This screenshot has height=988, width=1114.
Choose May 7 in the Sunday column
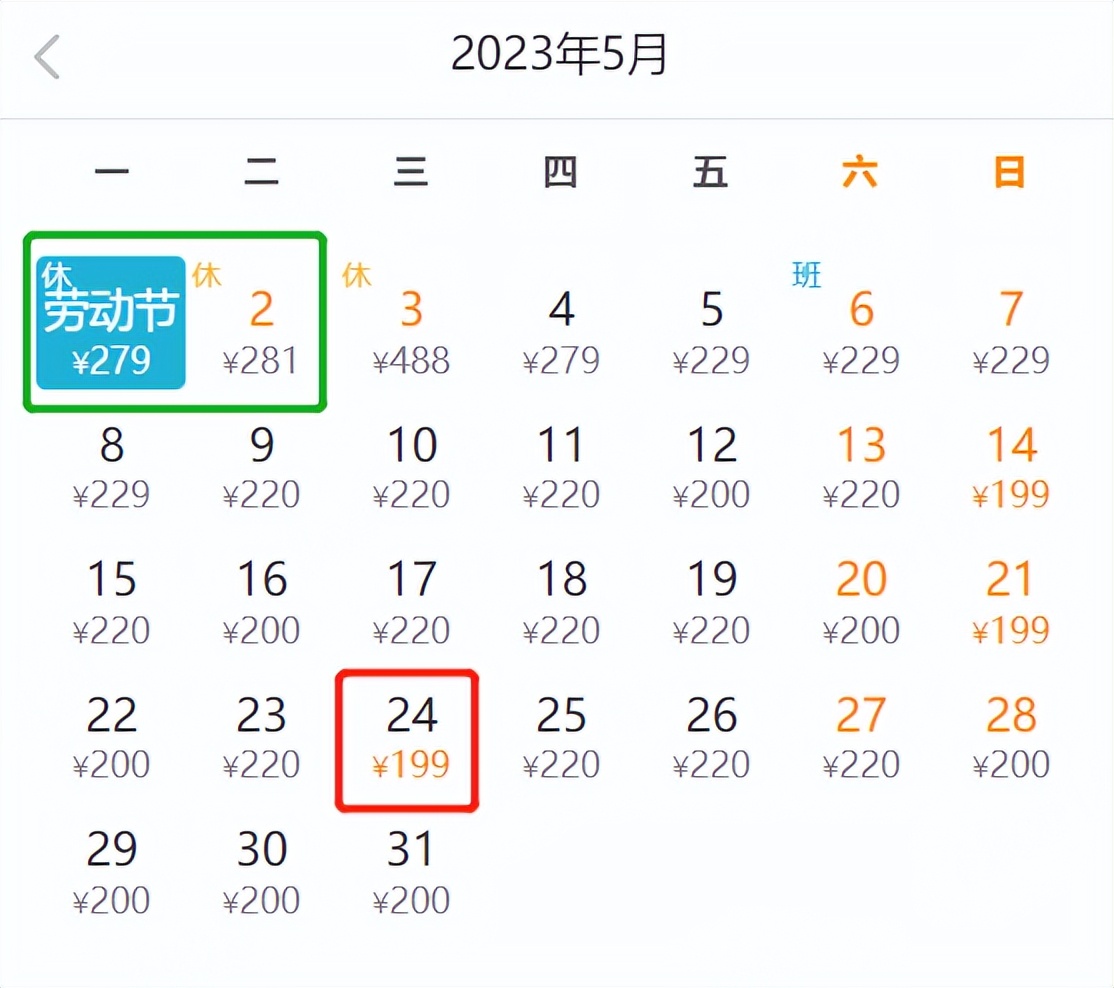[x=1011, y=310]
